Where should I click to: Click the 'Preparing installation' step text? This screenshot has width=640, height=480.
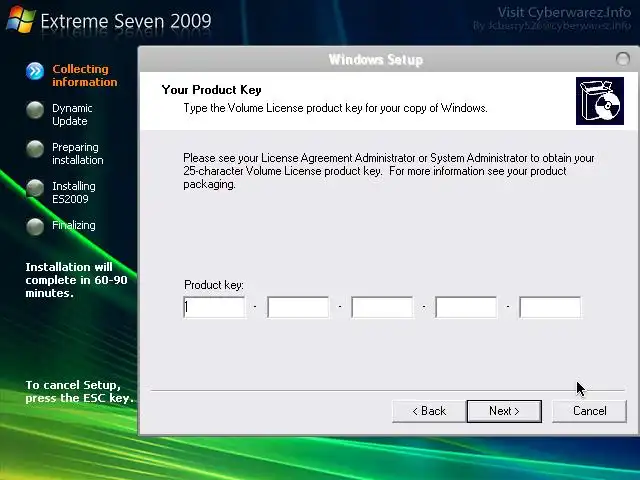pos(78,153)
